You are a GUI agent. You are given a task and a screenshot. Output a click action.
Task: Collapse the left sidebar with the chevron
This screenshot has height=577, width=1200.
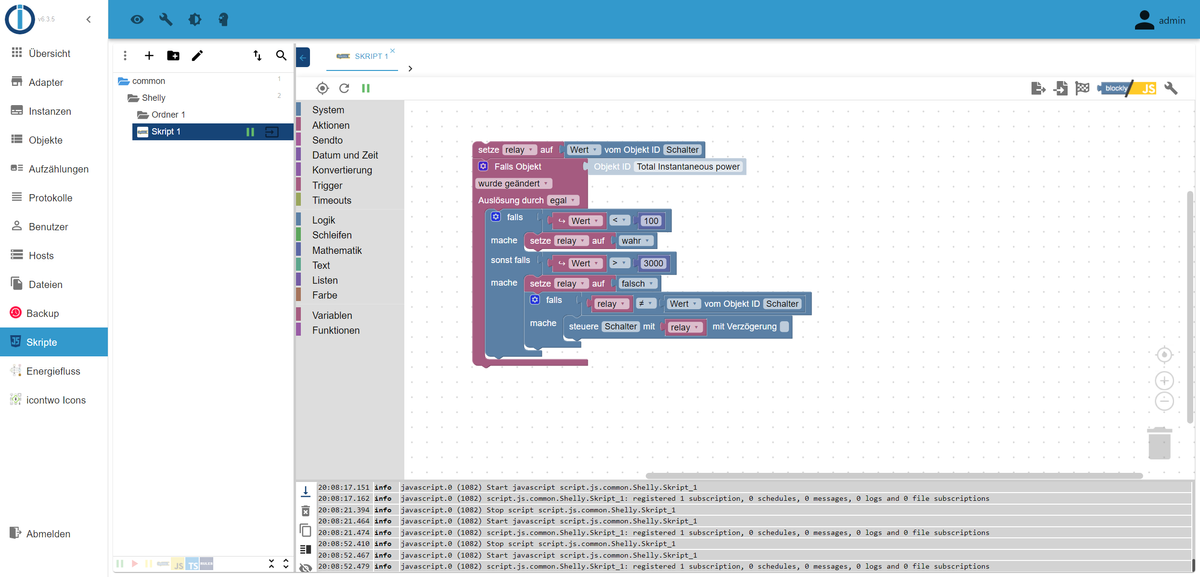[89, 19]
